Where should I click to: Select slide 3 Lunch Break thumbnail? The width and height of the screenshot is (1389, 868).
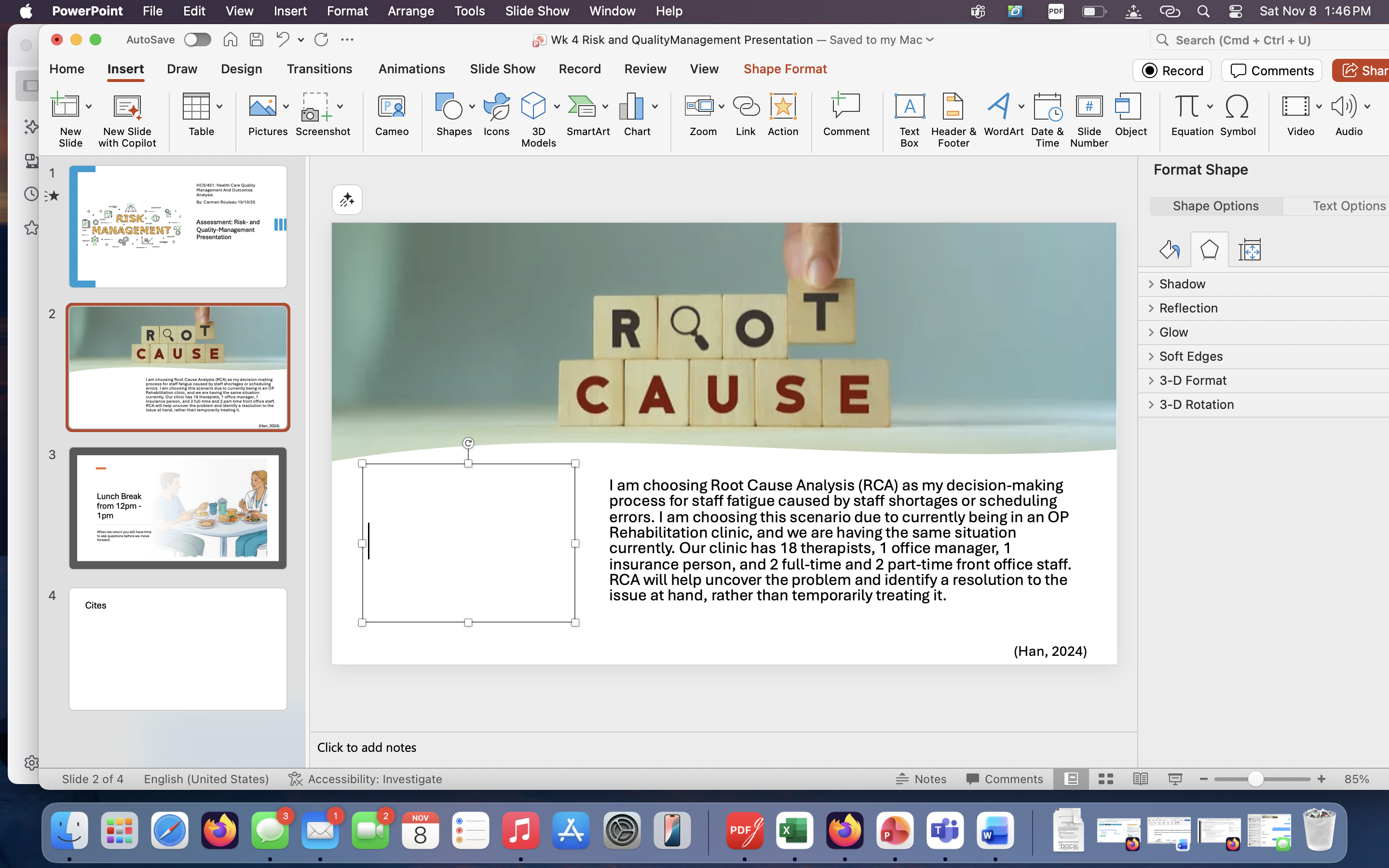[178, 508]
